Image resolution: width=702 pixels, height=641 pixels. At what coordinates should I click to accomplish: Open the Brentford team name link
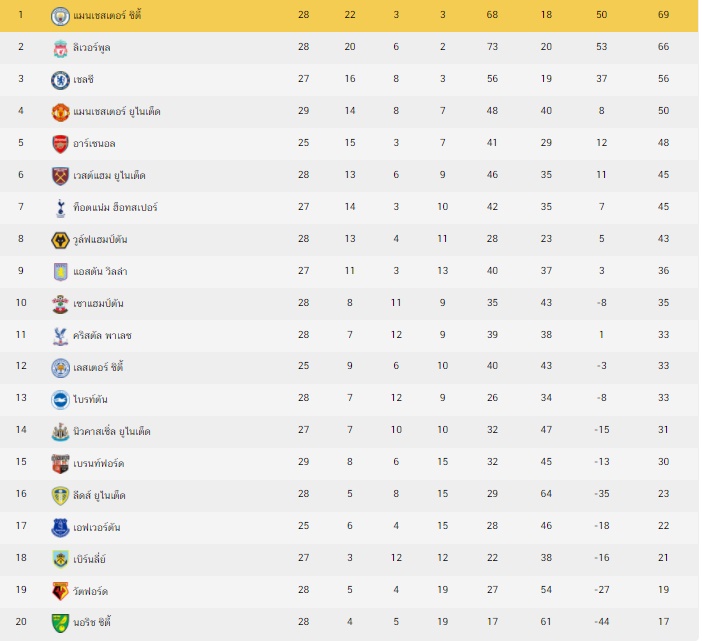[99, 463]
